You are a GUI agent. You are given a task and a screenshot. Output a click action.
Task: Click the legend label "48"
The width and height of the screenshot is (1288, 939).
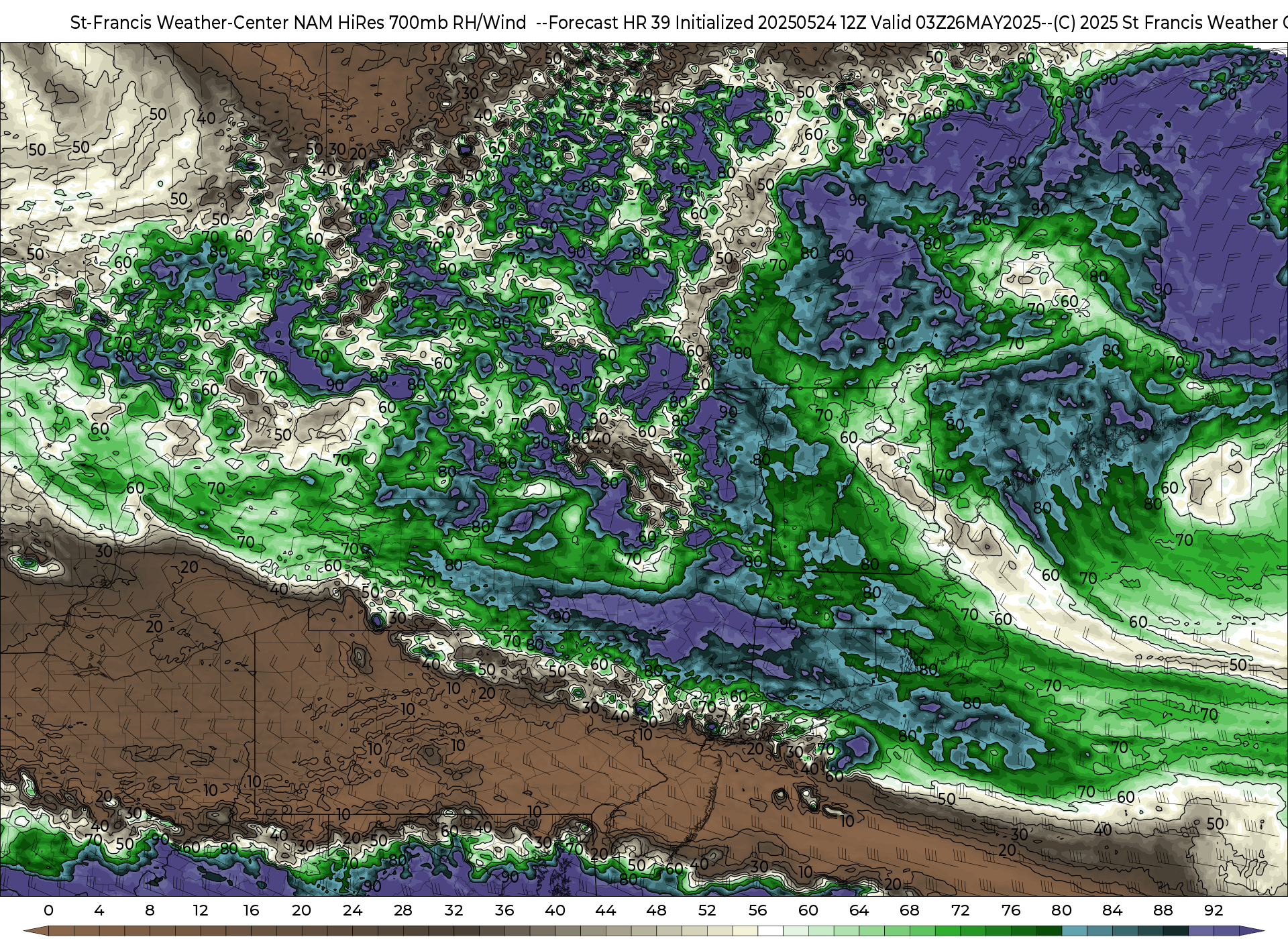[x=656, y=910]
